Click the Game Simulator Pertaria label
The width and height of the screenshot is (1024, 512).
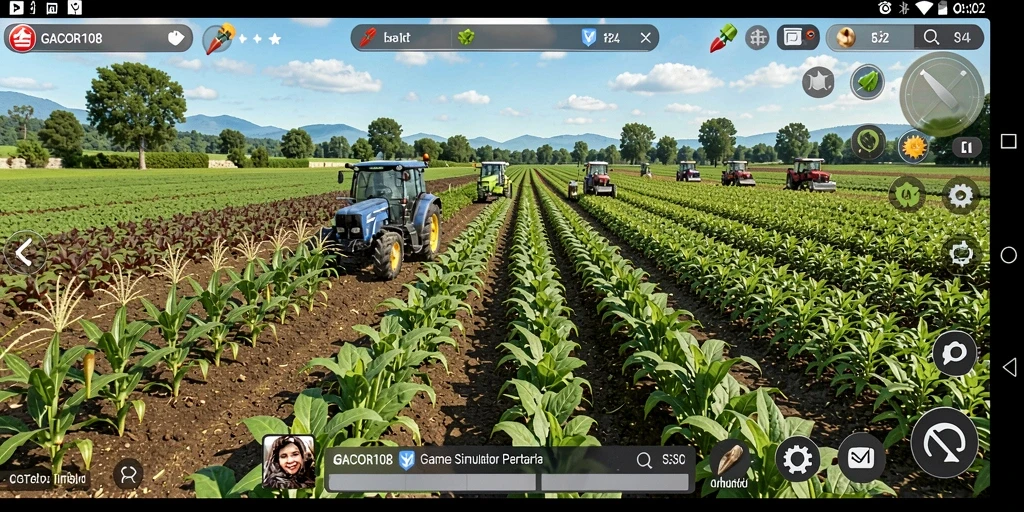coord(481,459)
